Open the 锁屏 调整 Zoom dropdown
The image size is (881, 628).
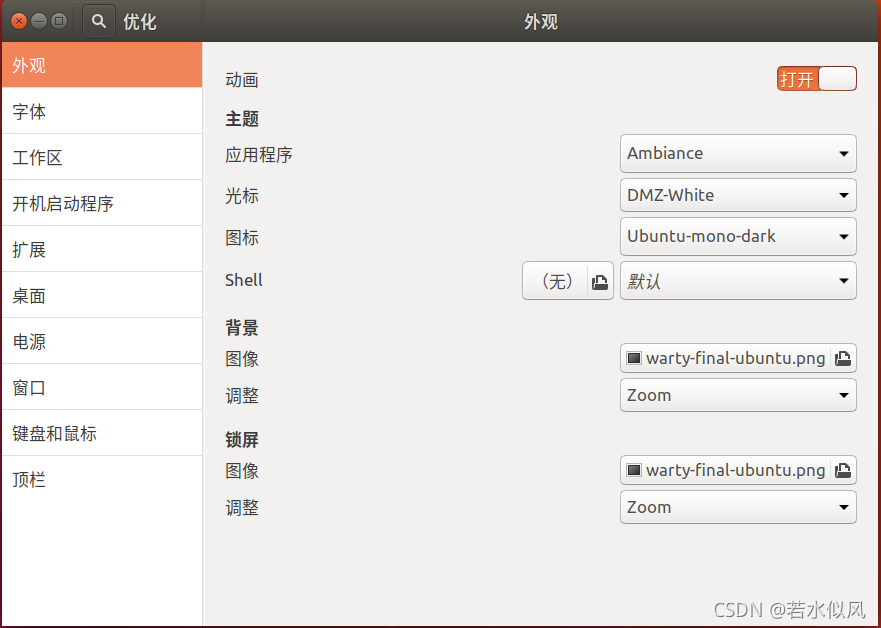coord(738,507)
